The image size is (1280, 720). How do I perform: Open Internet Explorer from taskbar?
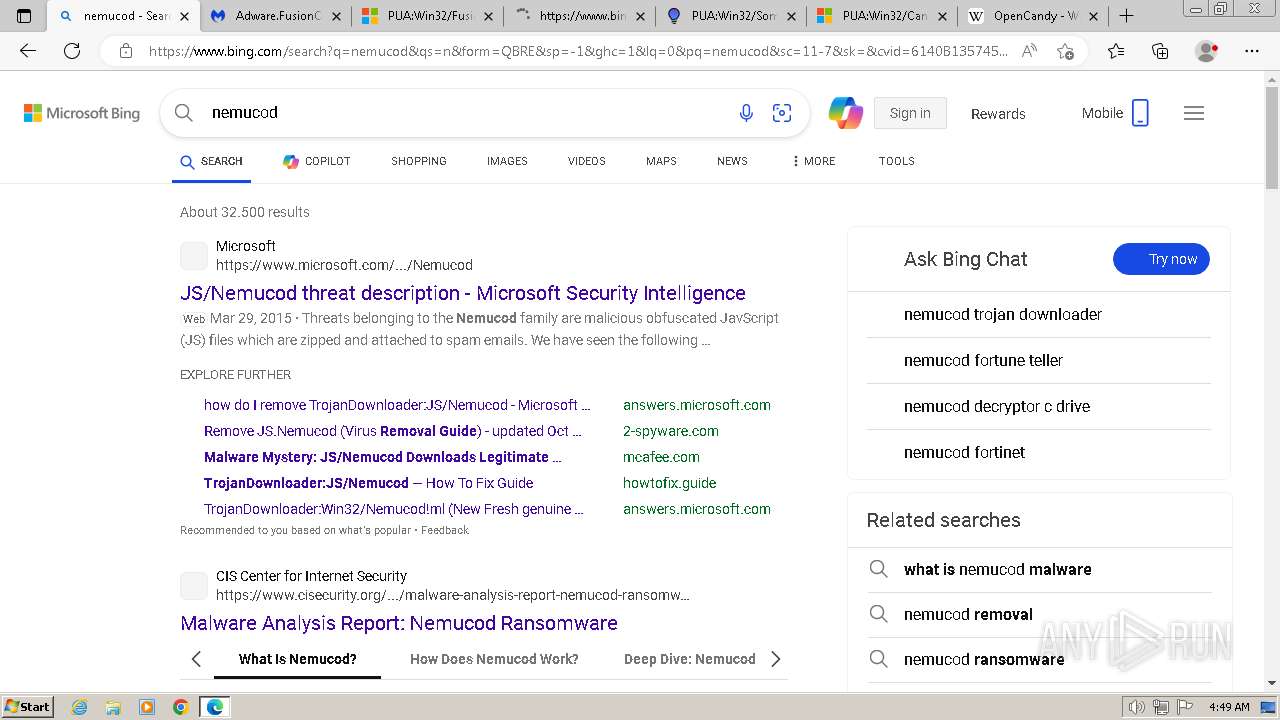(x=80, y=707)
